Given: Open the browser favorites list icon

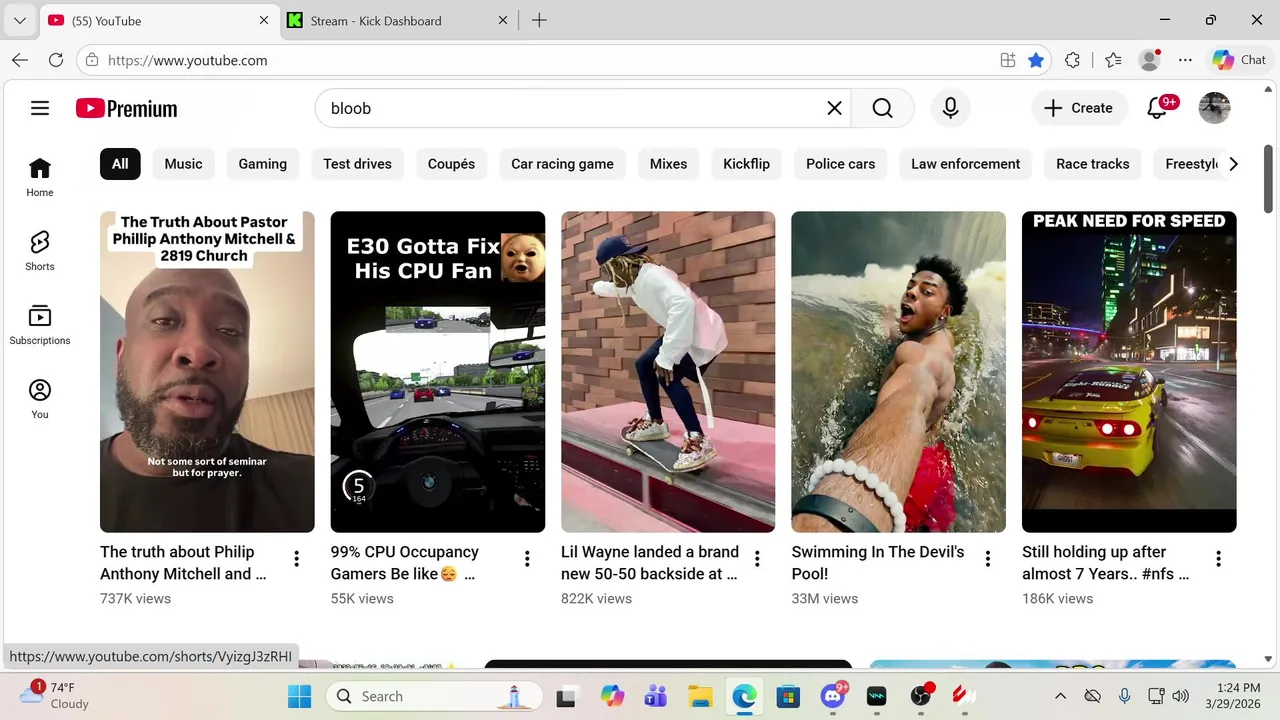Looking at the screenshot, I should pos(1114,60).
